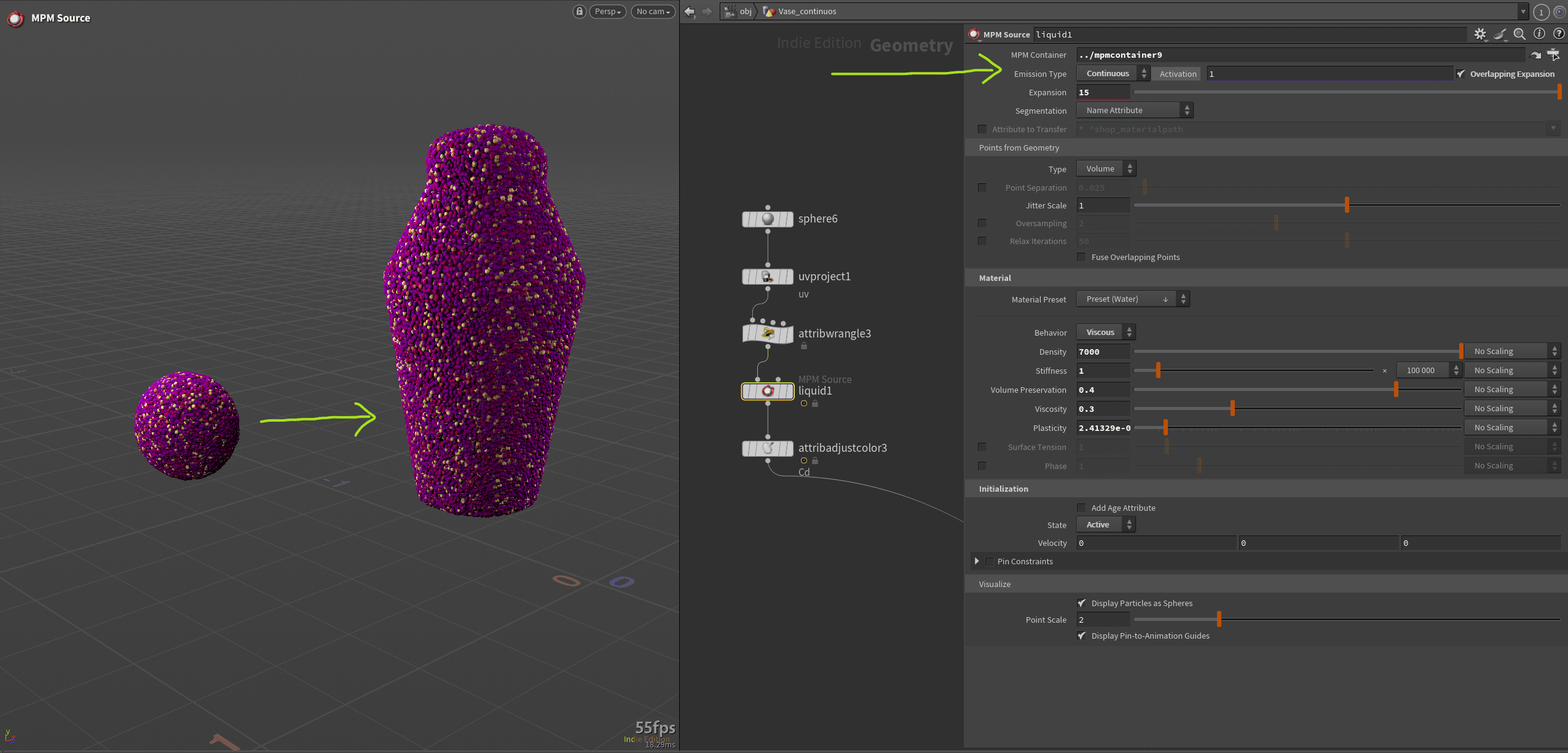Click the MPM Source liquid1 node icon
The width and height of the screenshot is (1568, 753).
pyautogui.click(x=766, y=392)
